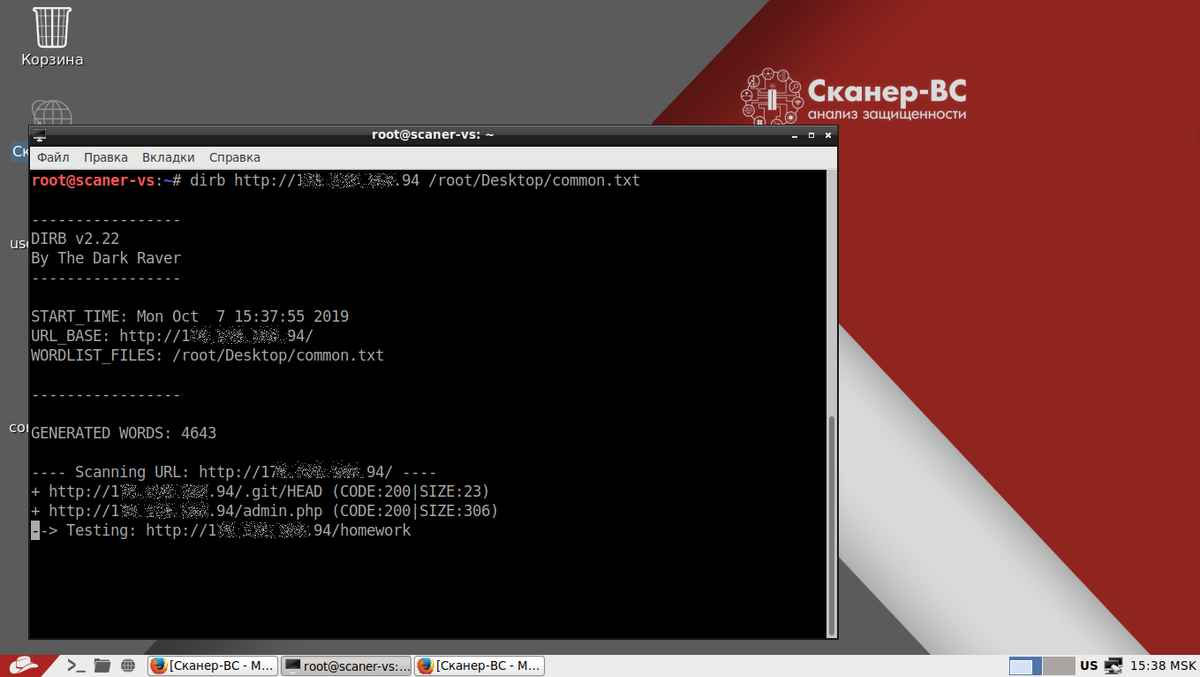
Task: Open the Файл menu
Action: tap(53, 157)
